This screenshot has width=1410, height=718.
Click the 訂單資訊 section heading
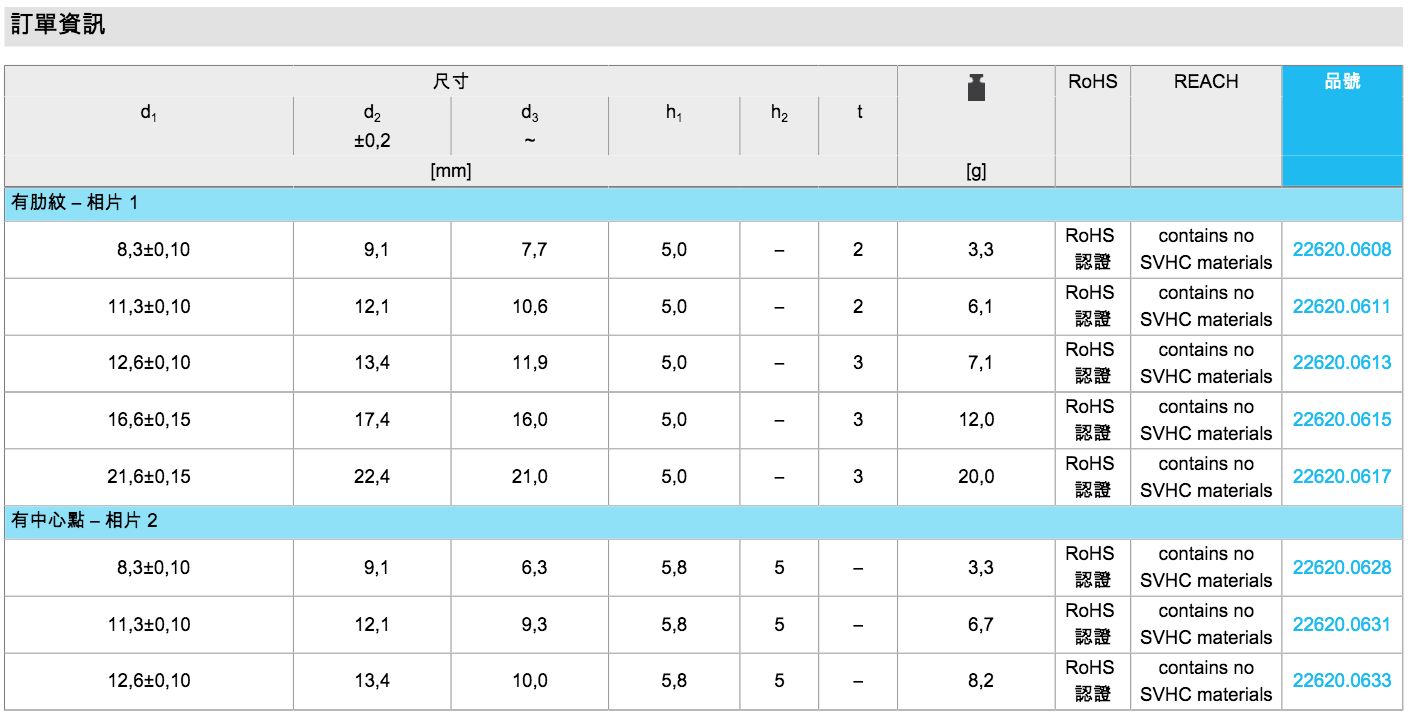pos(58,25)
